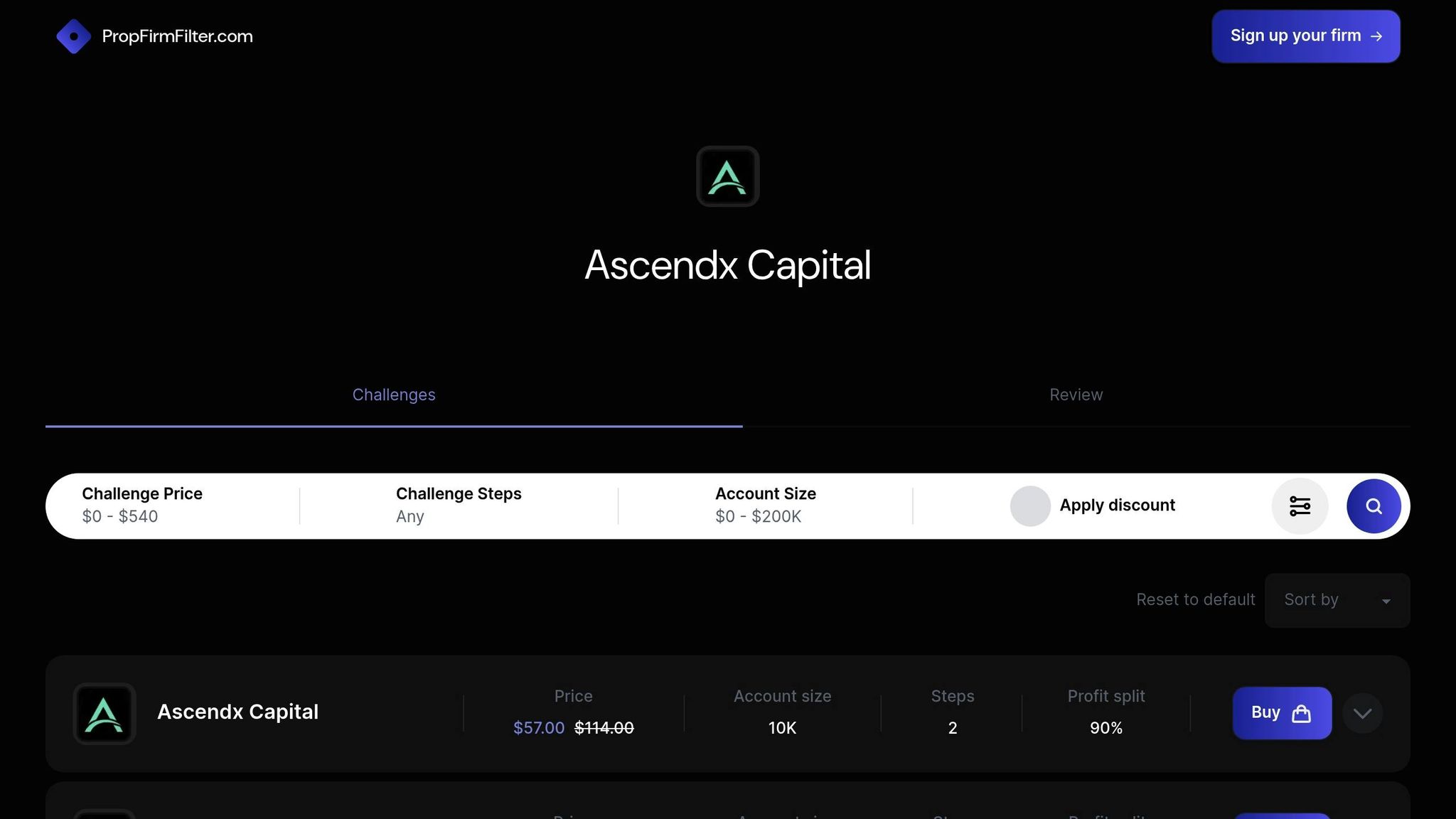Image resolution: width=1456 pixels, height=819 pixels.
Task: Click Reset to default
Action: [x=1196, y=600]
